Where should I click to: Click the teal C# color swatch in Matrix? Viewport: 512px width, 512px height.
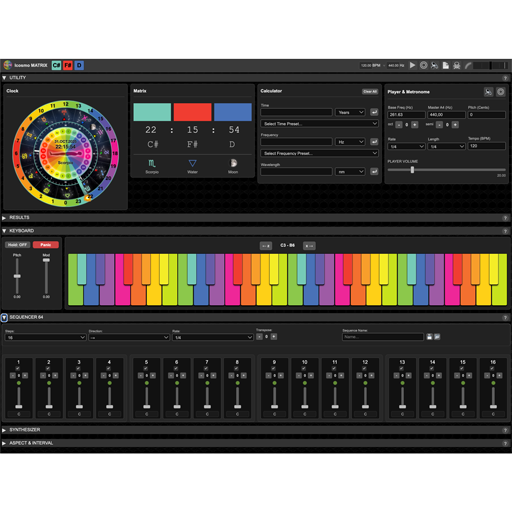point(152,112)
